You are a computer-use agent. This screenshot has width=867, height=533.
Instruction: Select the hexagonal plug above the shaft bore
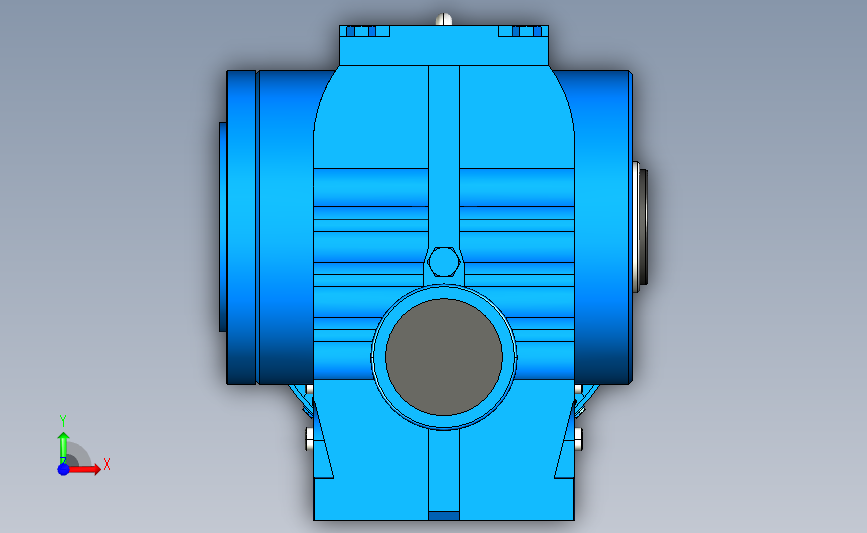443,262
